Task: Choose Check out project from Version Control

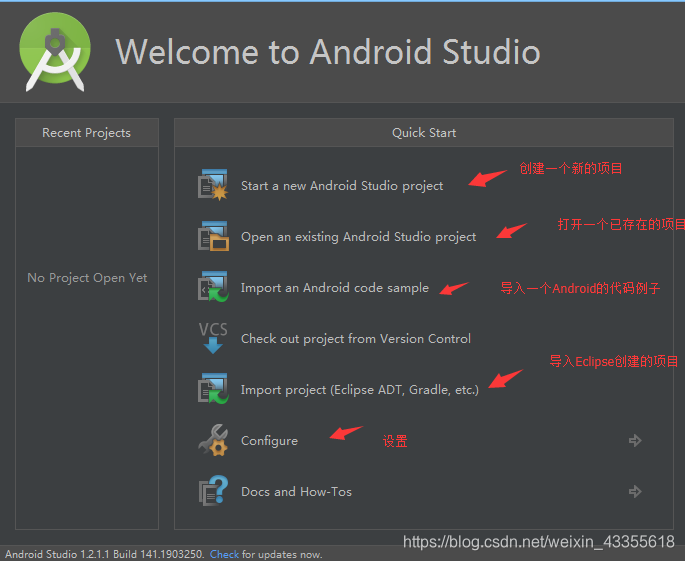Action: tap(356, 339)
